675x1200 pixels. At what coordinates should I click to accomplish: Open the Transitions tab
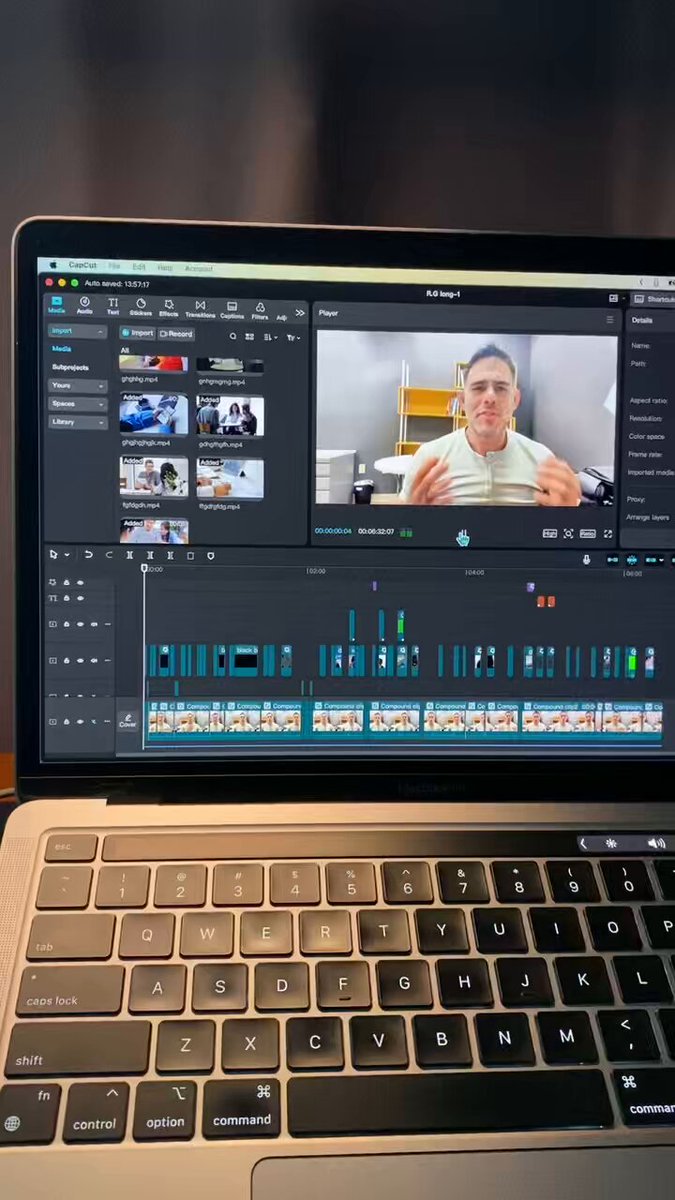coord(200,309)
